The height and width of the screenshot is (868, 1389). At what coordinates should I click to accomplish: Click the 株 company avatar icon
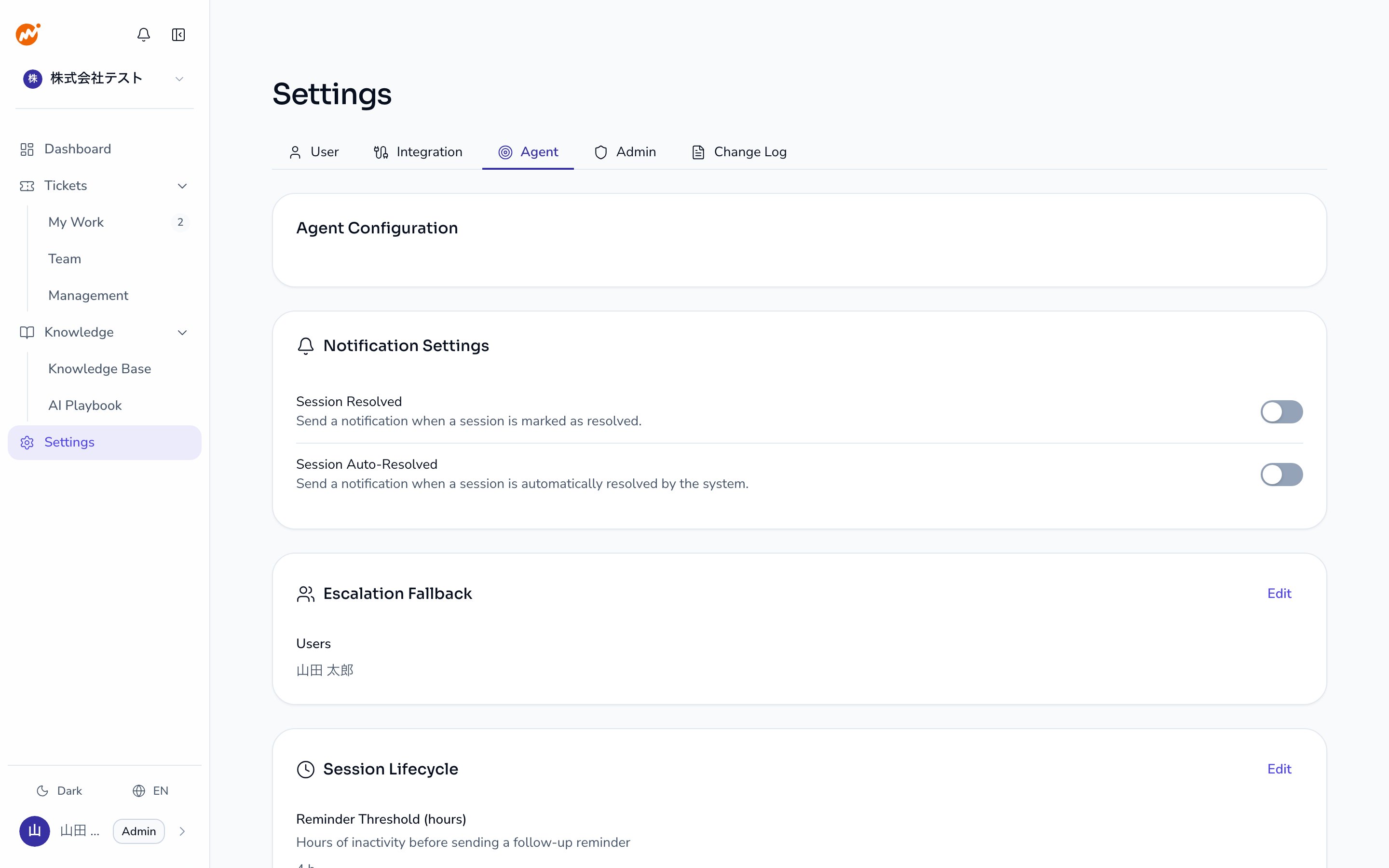point(33,79)
